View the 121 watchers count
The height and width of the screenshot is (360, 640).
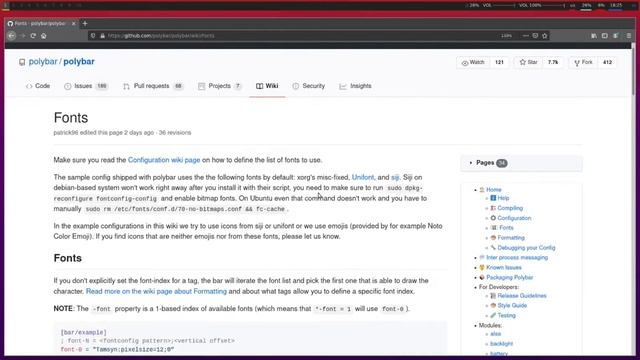click(499, 62)
